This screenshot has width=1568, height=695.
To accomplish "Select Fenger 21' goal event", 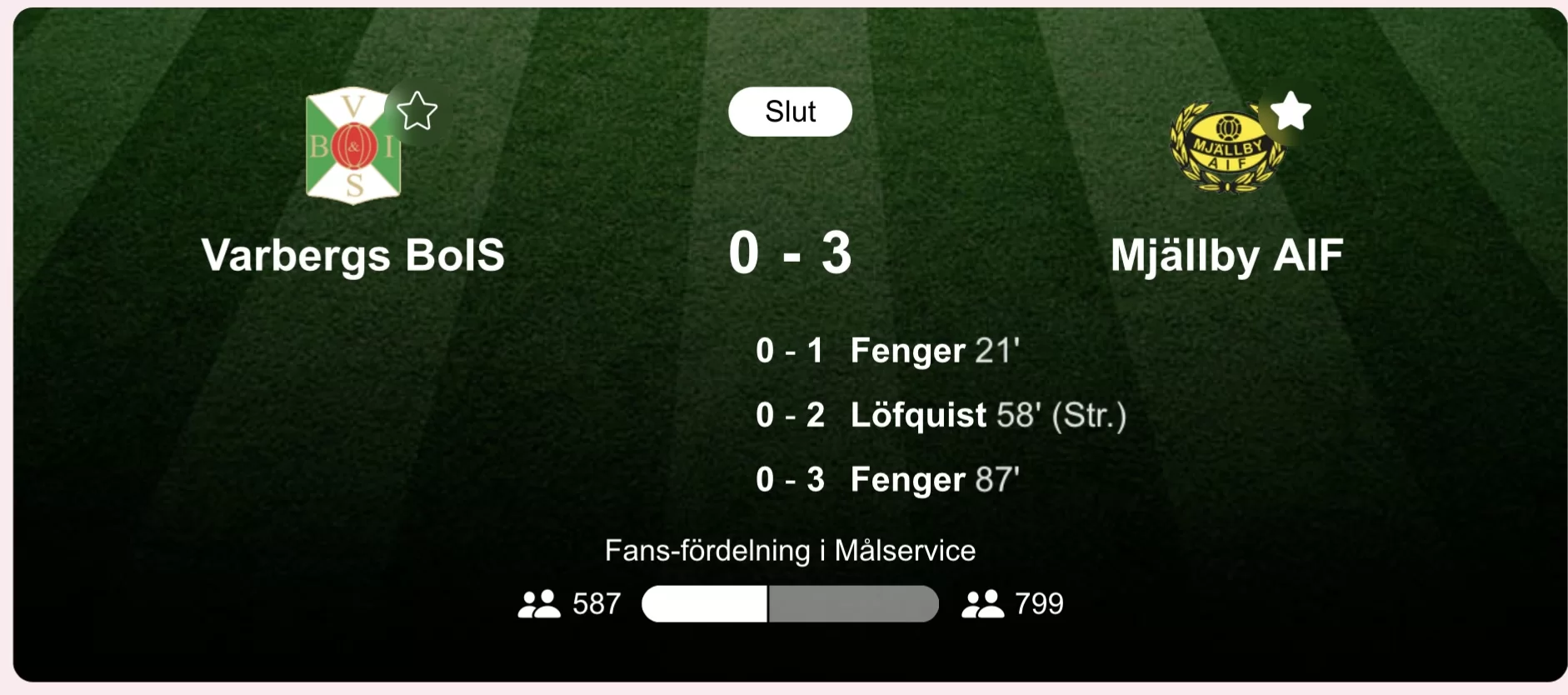I will click(x=935, y=351).
